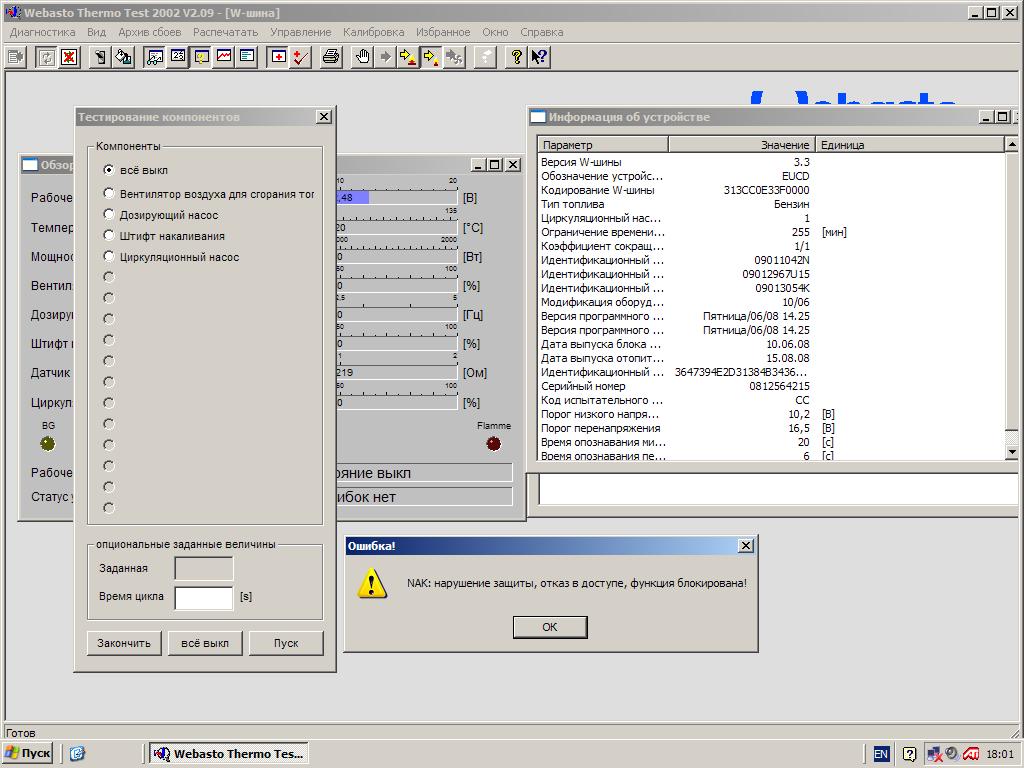Click the red cross with checkmark icon
Screen dimensions: 1024x768
tap(300, 57)
